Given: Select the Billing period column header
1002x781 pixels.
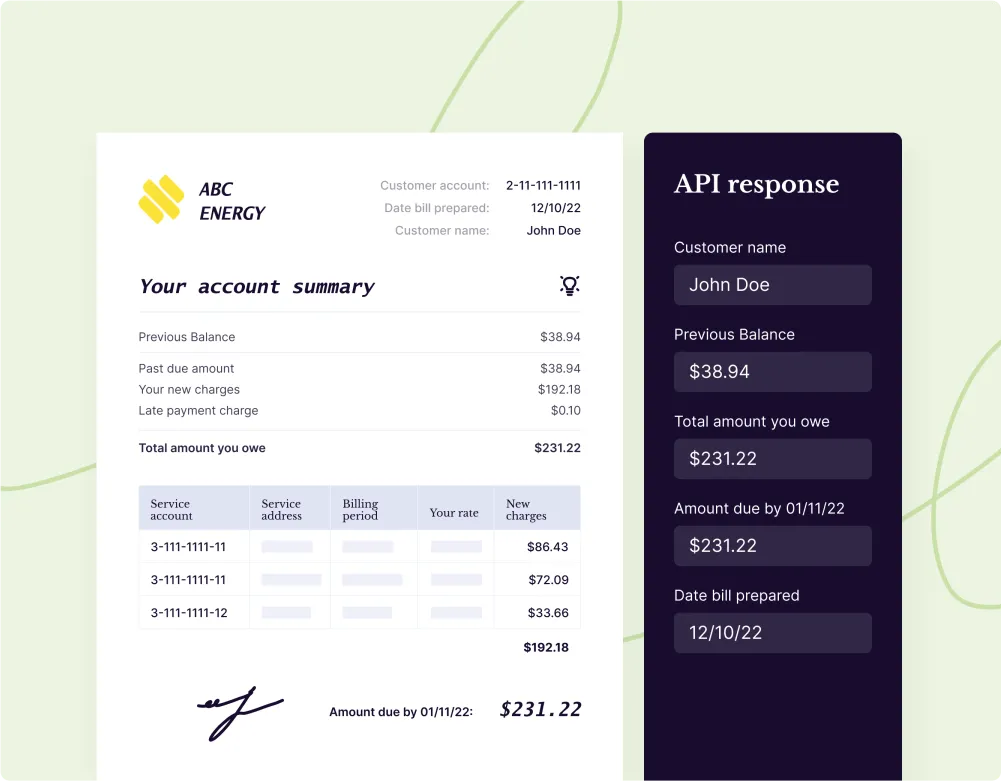Looking at the screenshot, I should click(x=360, y=510).
